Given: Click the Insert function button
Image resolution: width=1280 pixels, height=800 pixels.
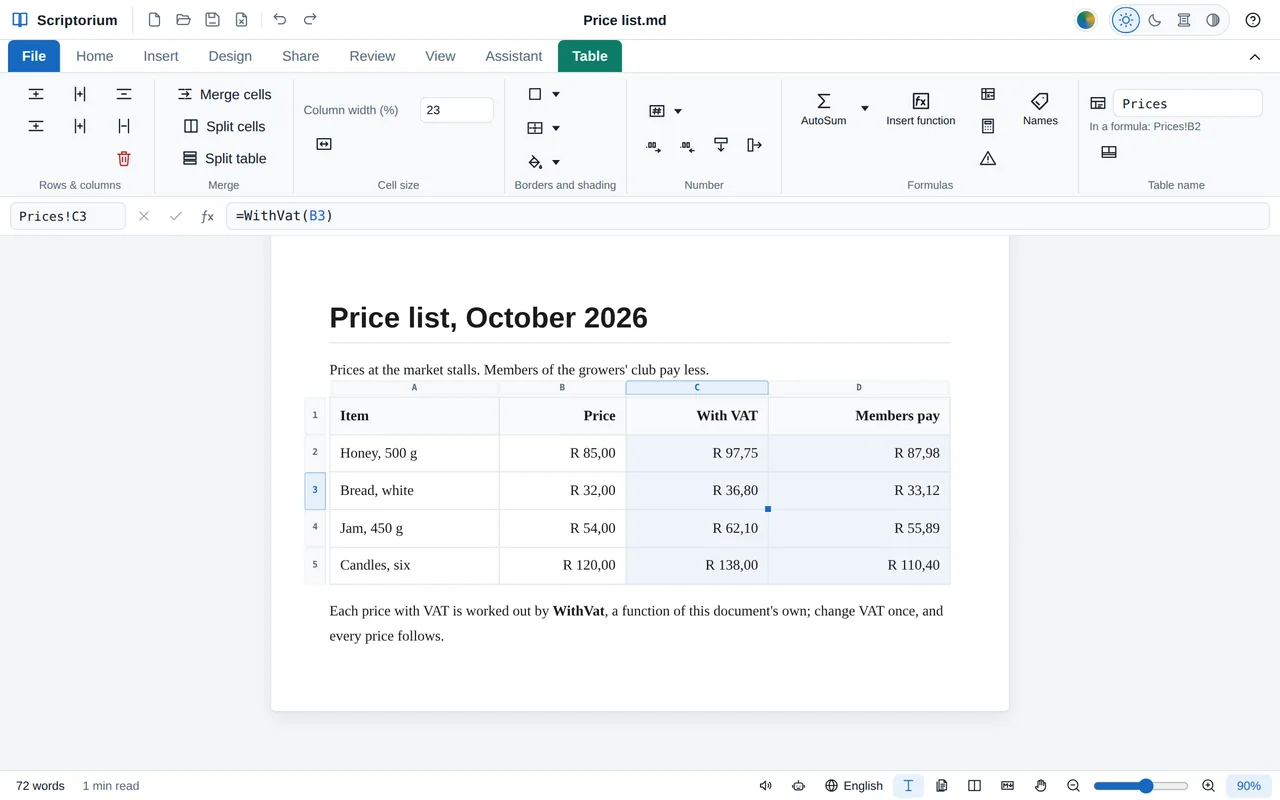Looking at the screenshot, I should (x=921, y=108).
